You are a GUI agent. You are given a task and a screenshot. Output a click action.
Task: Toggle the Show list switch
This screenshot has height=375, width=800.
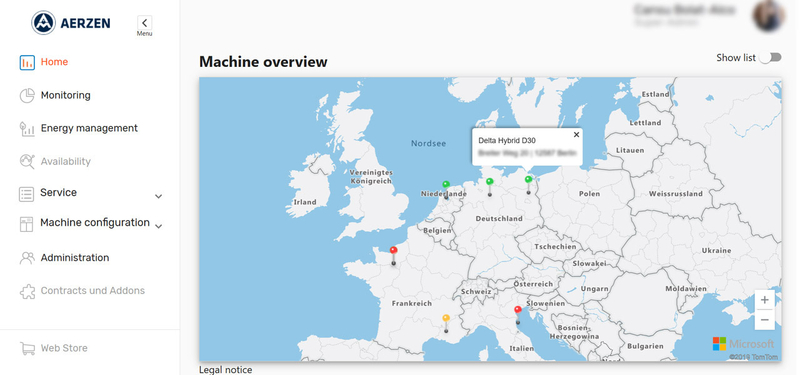770,58
